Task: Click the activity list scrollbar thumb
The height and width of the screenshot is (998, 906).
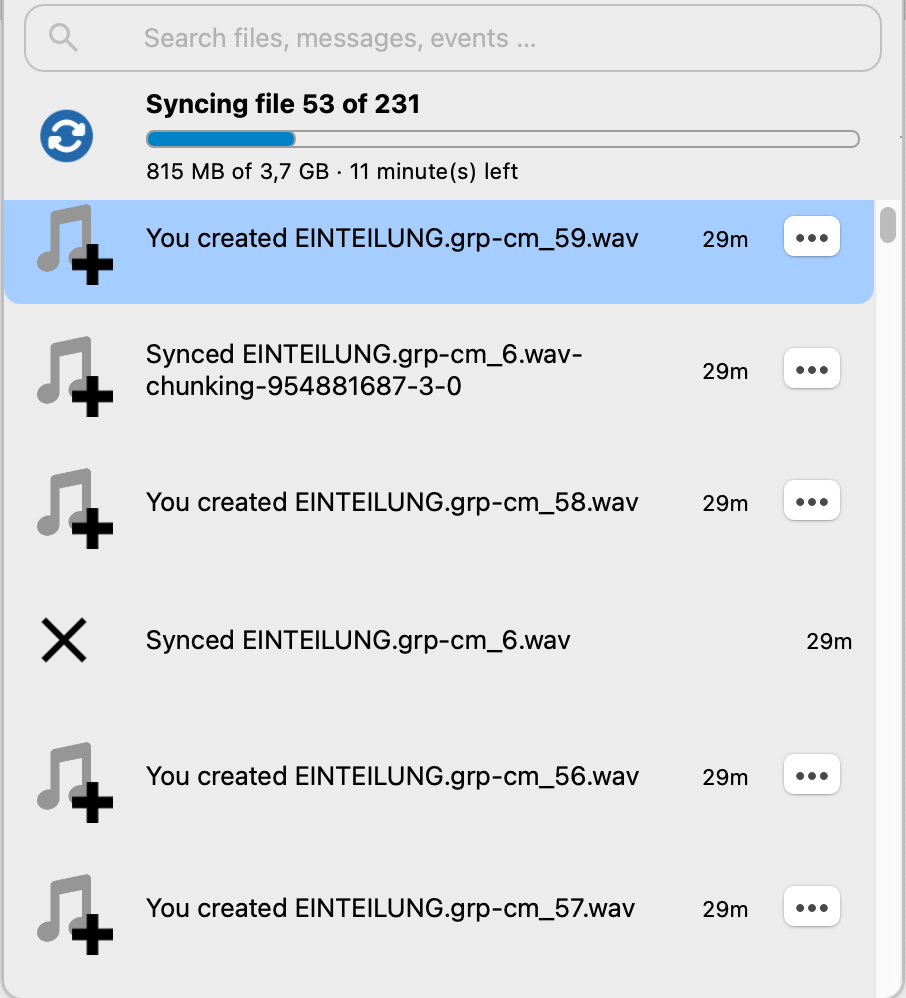Action: (887, 222)
